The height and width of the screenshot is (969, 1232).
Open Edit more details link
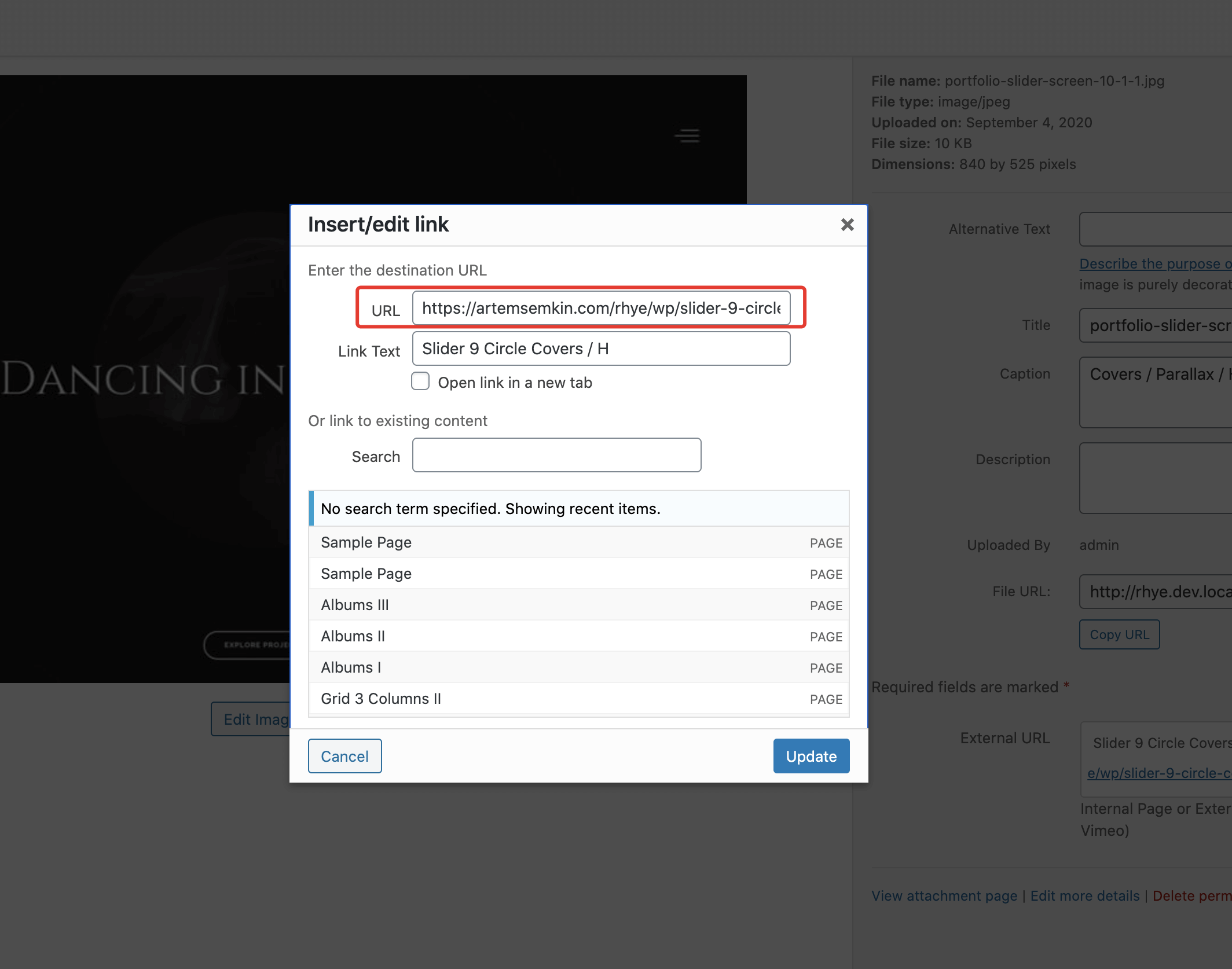tap(1084, 895)
